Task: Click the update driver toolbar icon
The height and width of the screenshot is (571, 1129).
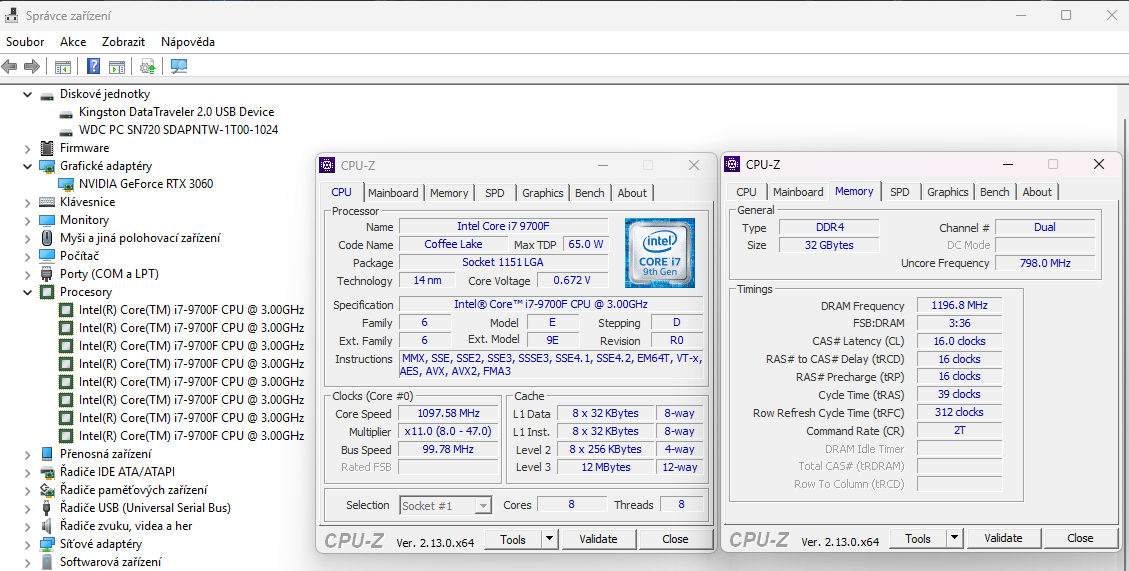Action: pos(148,67)
